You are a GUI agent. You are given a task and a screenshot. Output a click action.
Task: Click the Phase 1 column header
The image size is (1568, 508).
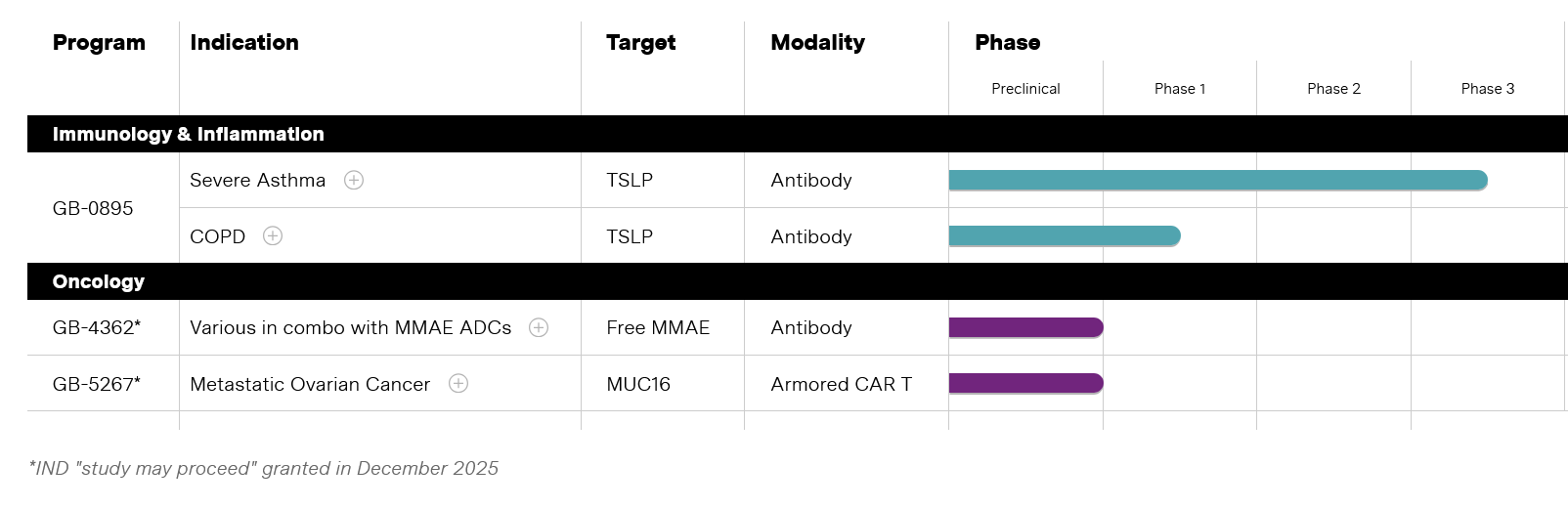click(x=1180, y=89)
